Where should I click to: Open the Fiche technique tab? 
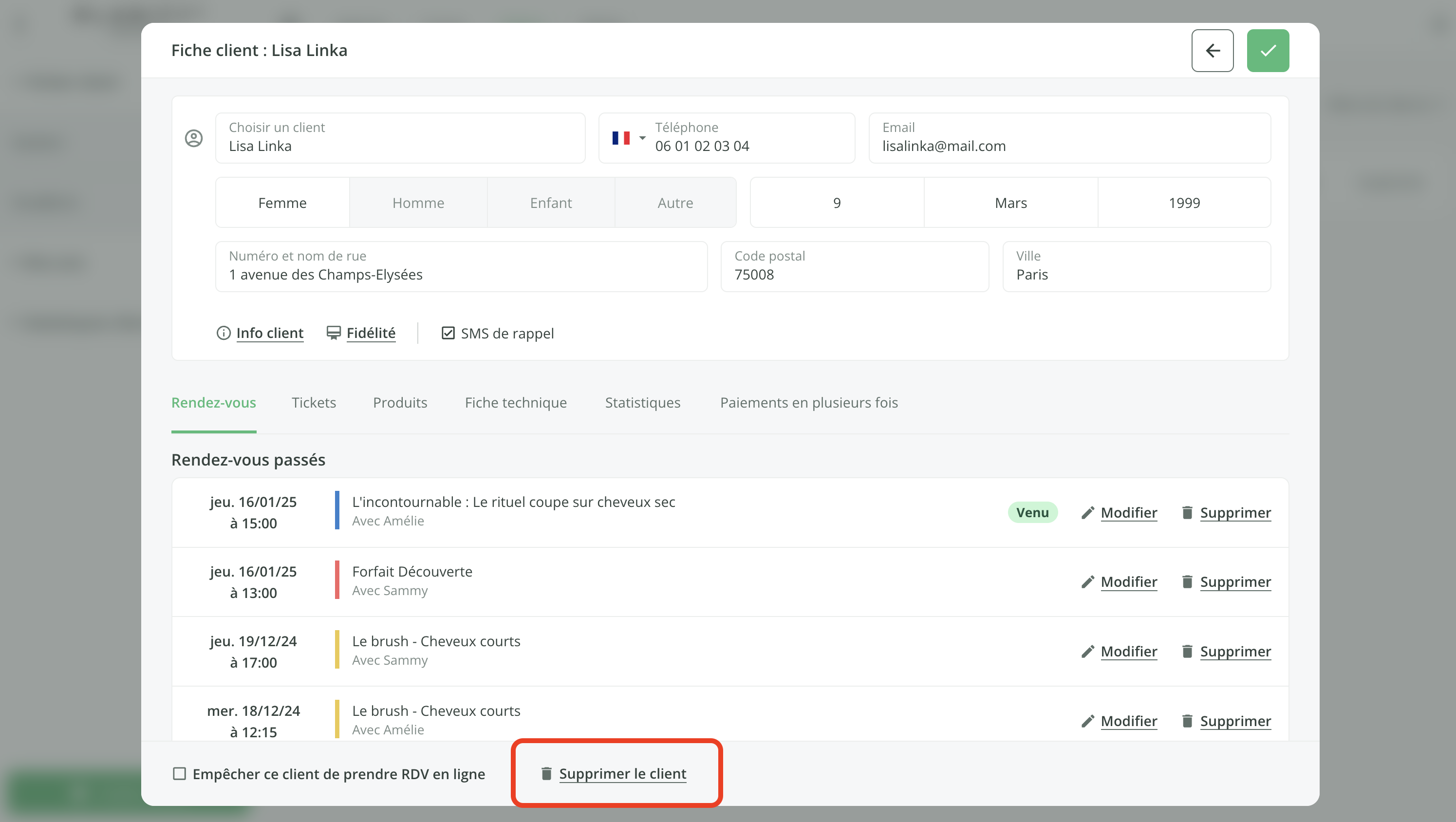516,403
